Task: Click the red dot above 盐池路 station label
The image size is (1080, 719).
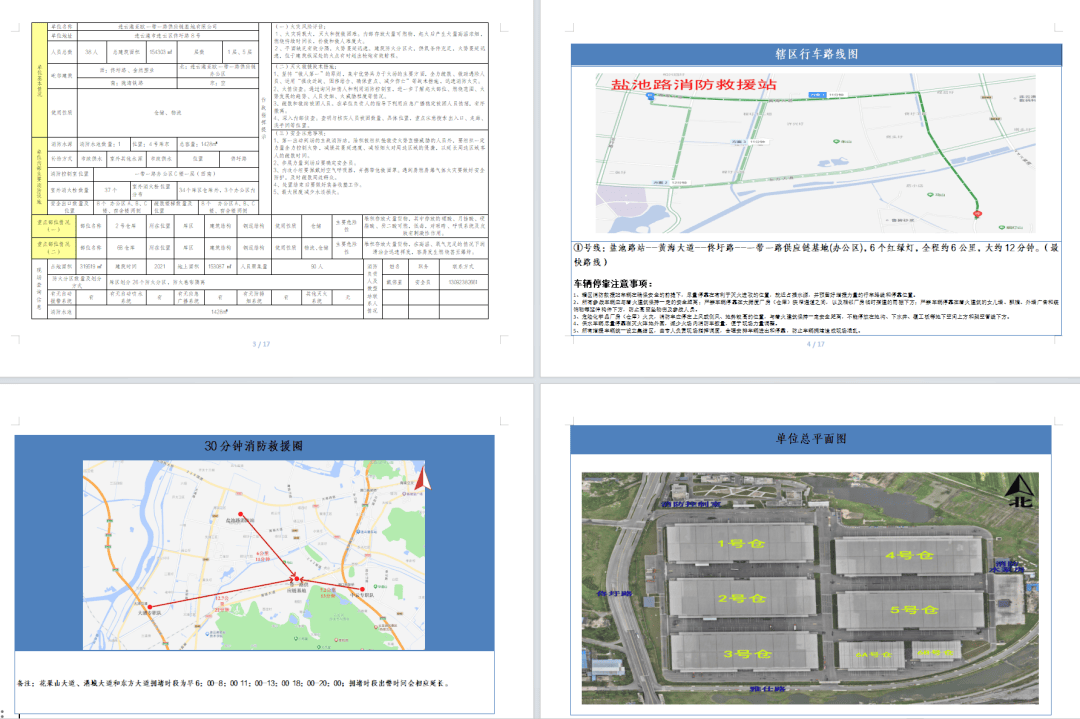Action: pos(240,514)
